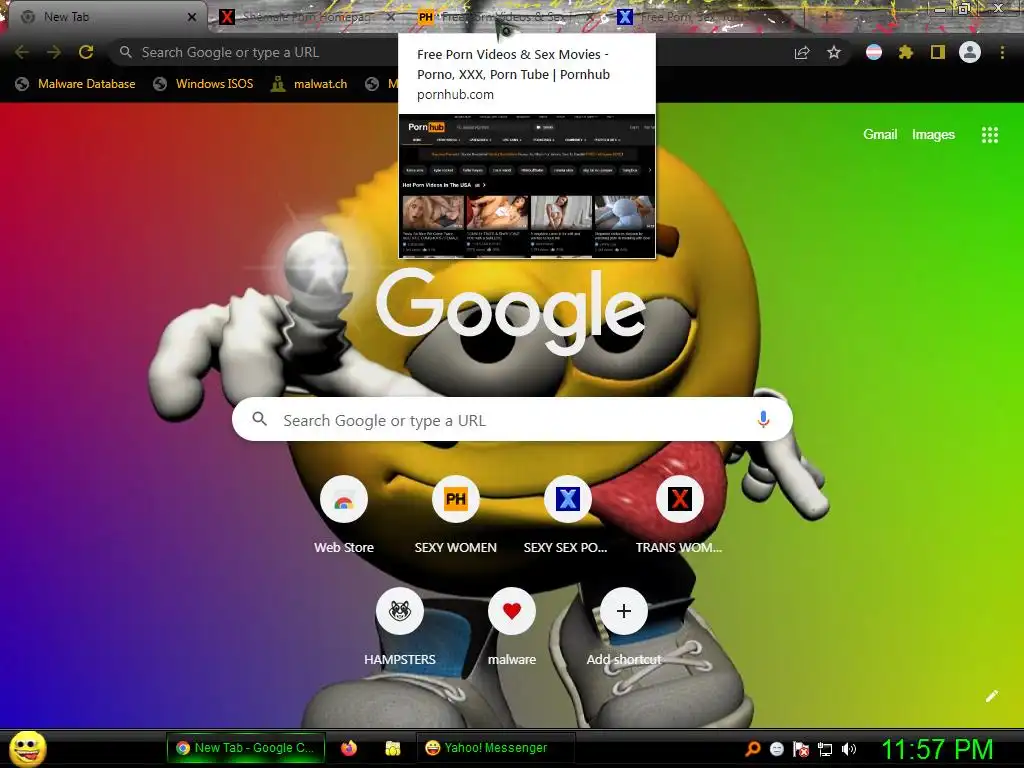Open the Google apps grid
Viewport: 1024px width, 768px height.
click(x=990, y=135)
